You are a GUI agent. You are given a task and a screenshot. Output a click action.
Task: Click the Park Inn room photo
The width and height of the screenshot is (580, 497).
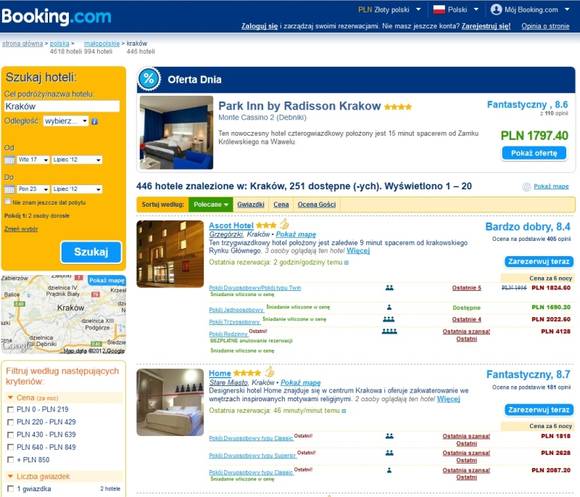point(176,132)
